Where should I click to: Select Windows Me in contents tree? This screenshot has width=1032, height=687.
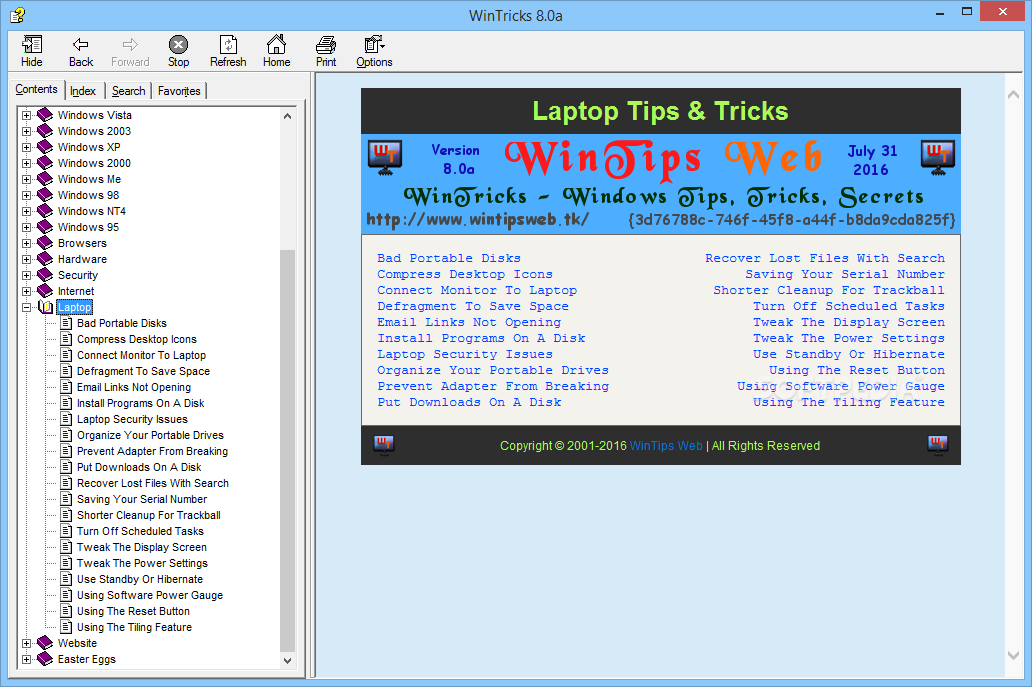(x=90, y=179)
